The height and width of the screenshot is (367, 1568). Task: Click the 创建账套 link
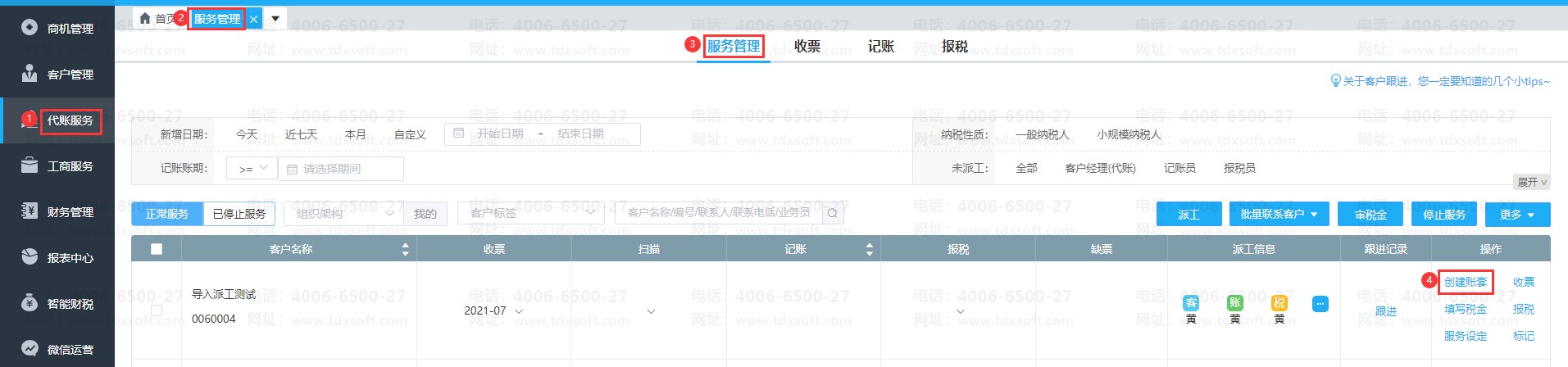pos(1465,282)
